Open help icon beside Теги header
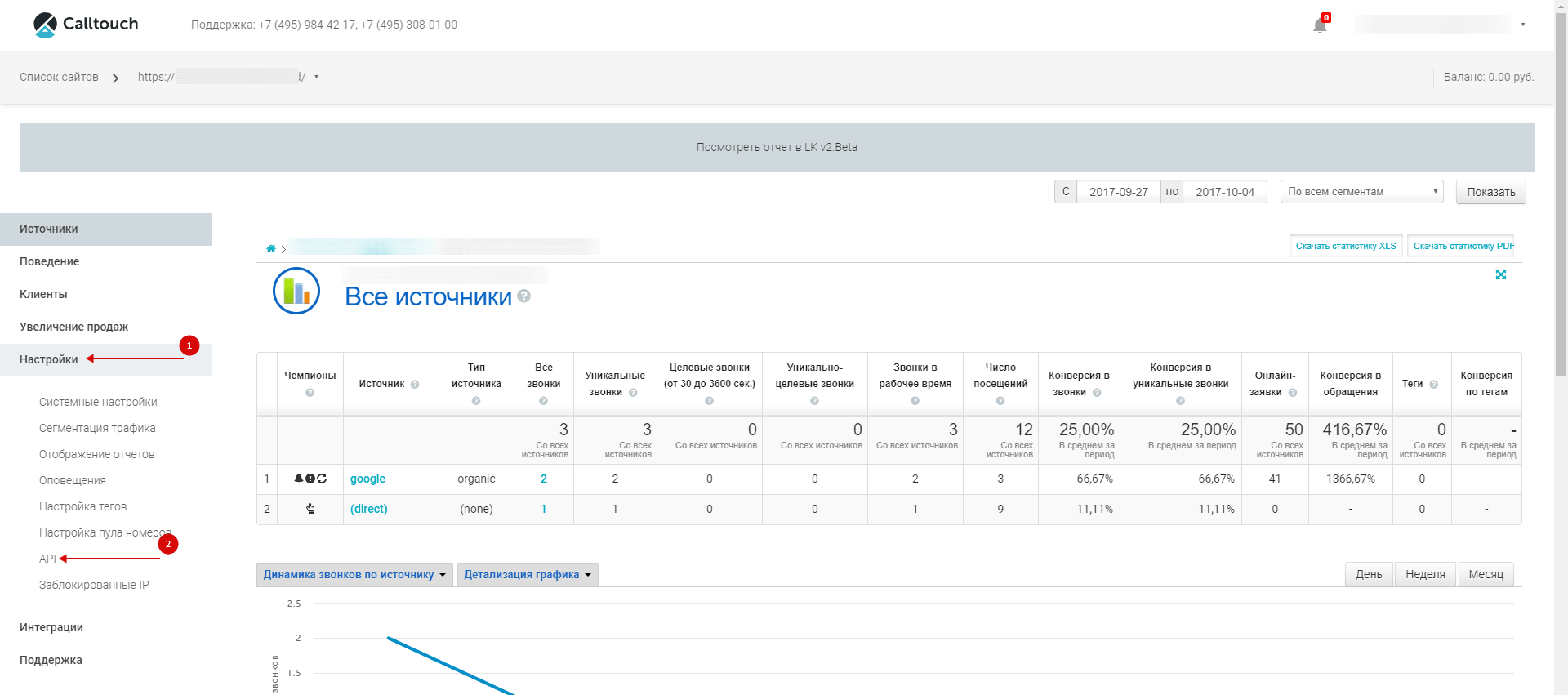1568x695 pixels. (1434, 385)
